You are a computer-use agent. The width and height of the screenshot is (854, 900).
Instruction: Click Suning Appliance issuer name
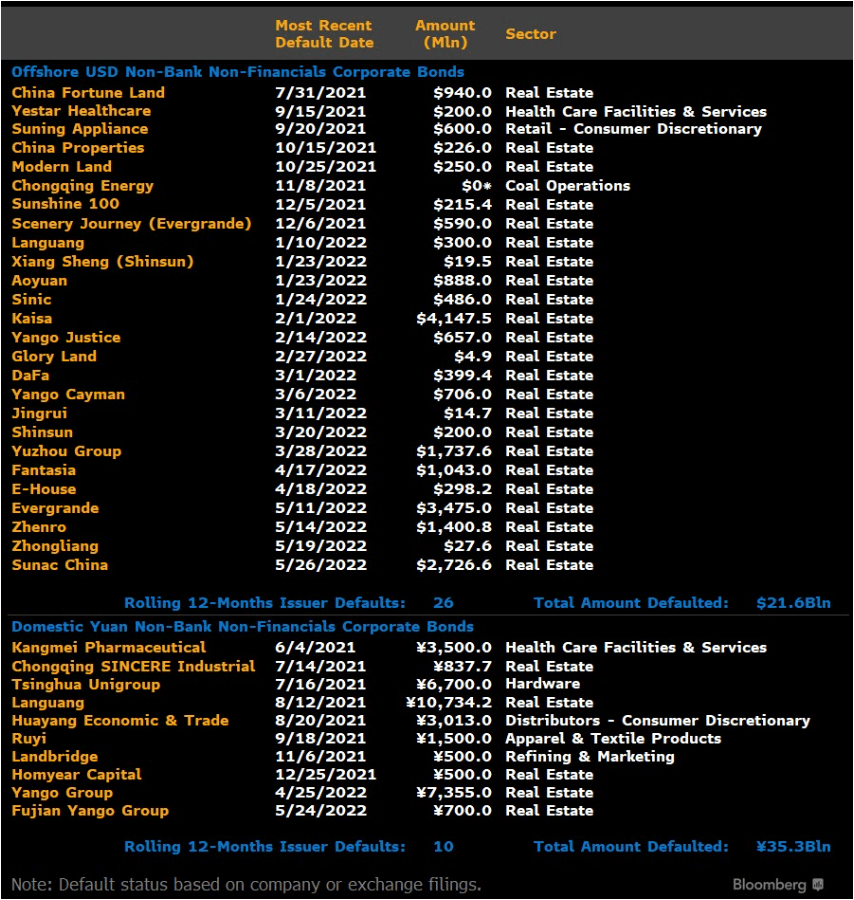pos(80,129)
